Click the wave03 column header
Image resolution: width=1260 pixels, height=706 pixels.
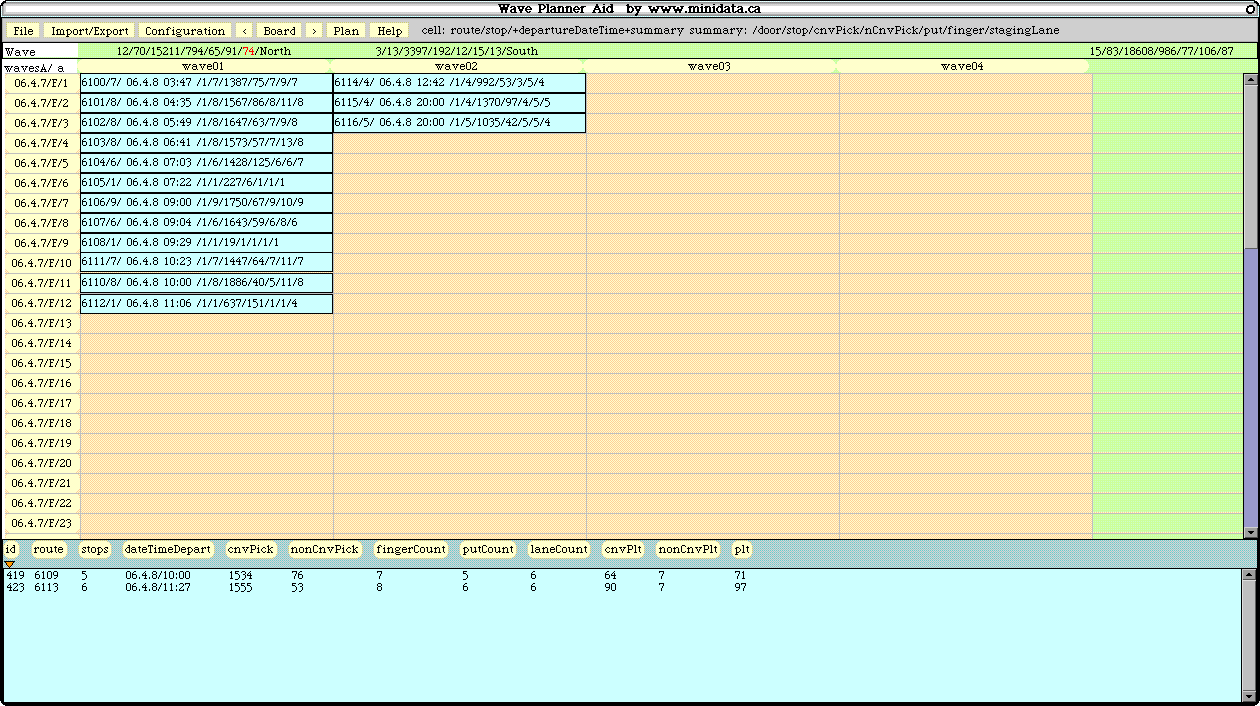tap(709, 66)
